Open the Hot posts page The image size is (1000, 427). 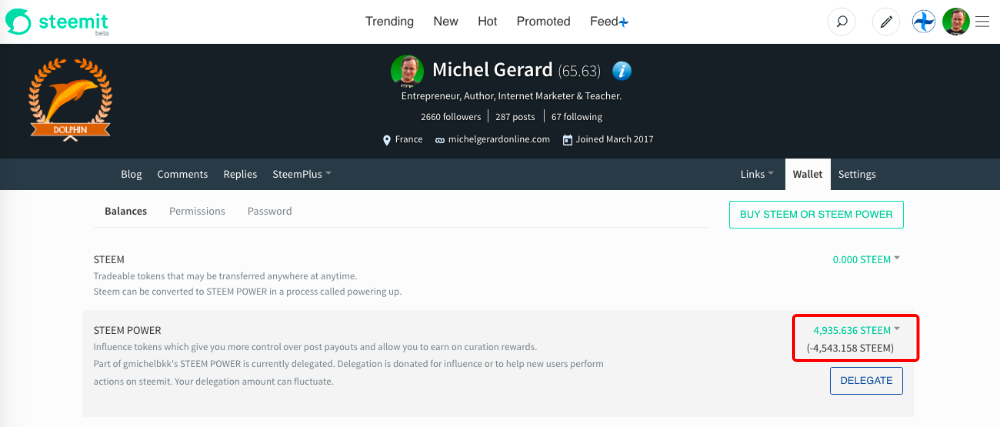click(x=487, y=22)
